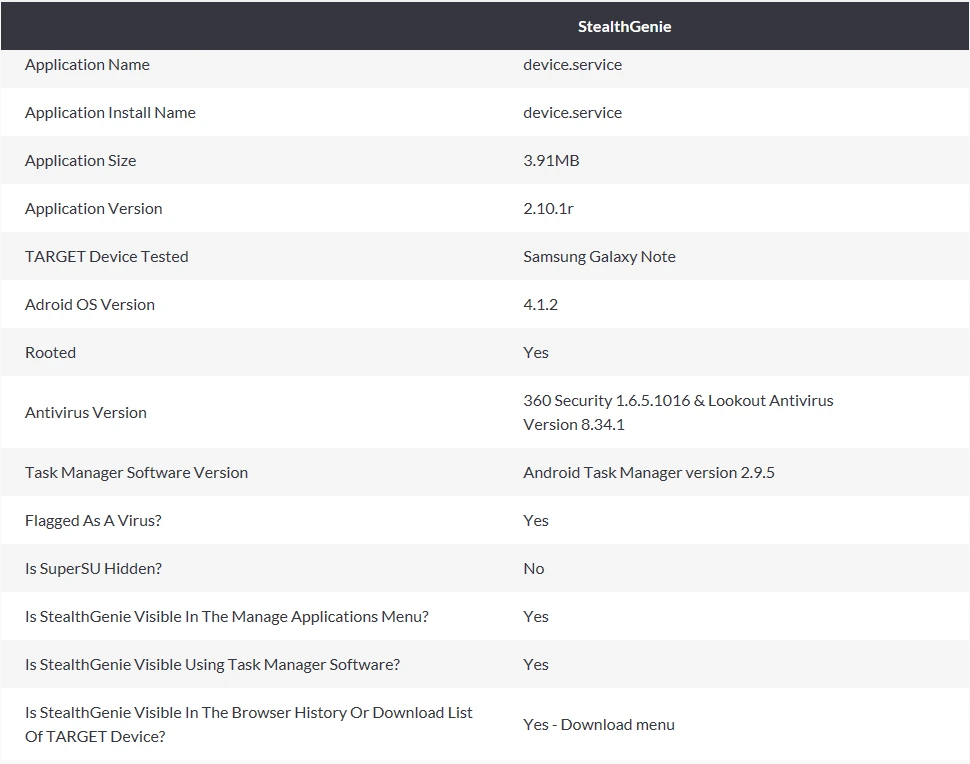Select the Rooted row label

click(50, 353)
